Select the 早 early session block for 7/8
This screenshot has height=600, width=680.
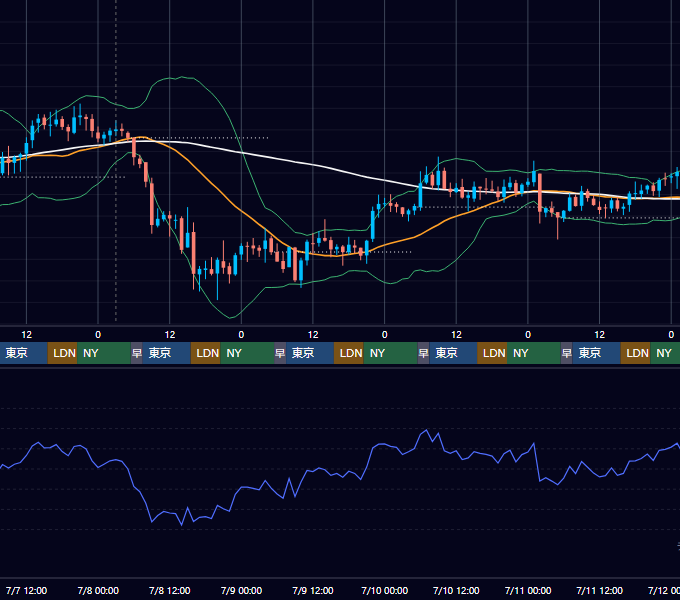[137, 353]
